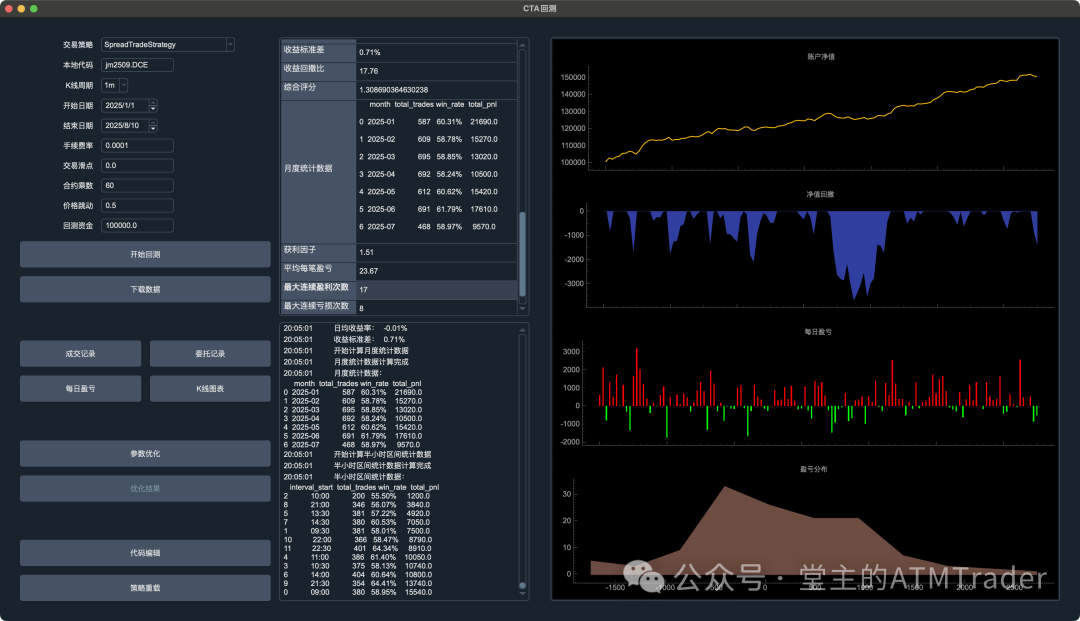Click the statistics table scroll-up arrow

point(522,45)
